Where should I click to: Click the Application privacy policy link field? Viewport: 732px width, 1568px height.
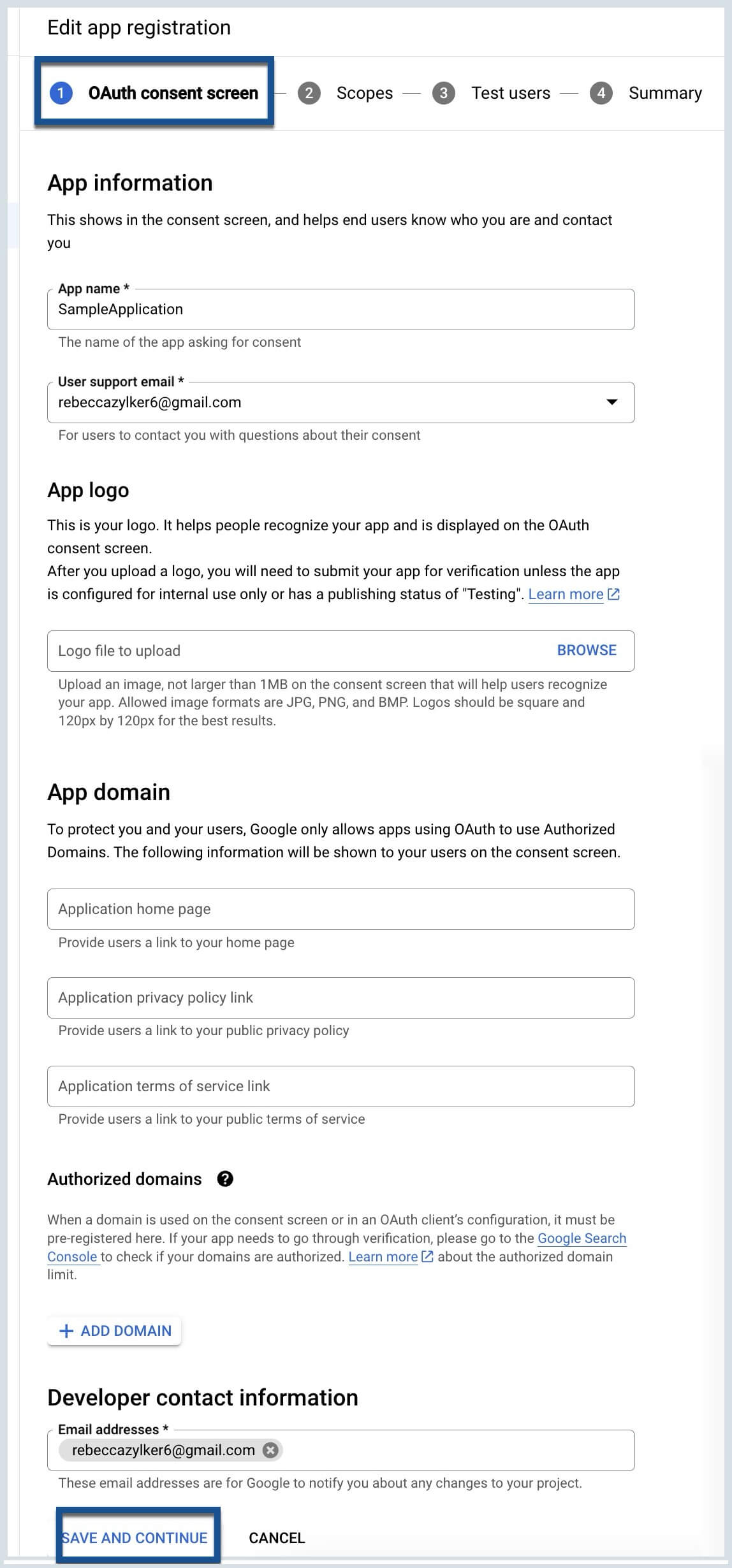click(341, 998)
